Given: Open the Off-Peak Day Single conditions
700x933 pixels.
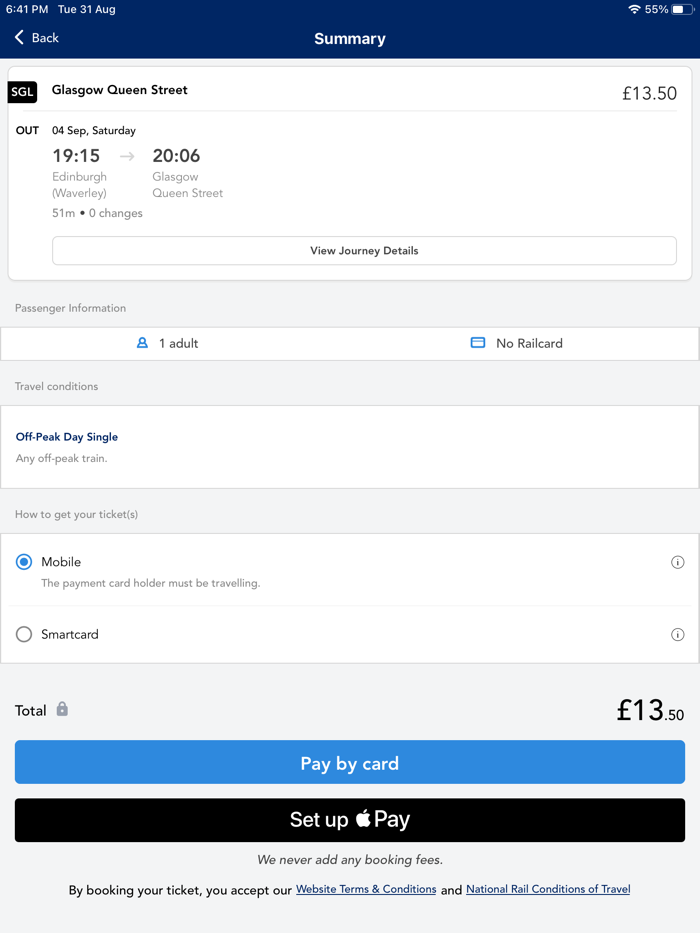Looking at the screenshot, I should (x=66, y=436).
